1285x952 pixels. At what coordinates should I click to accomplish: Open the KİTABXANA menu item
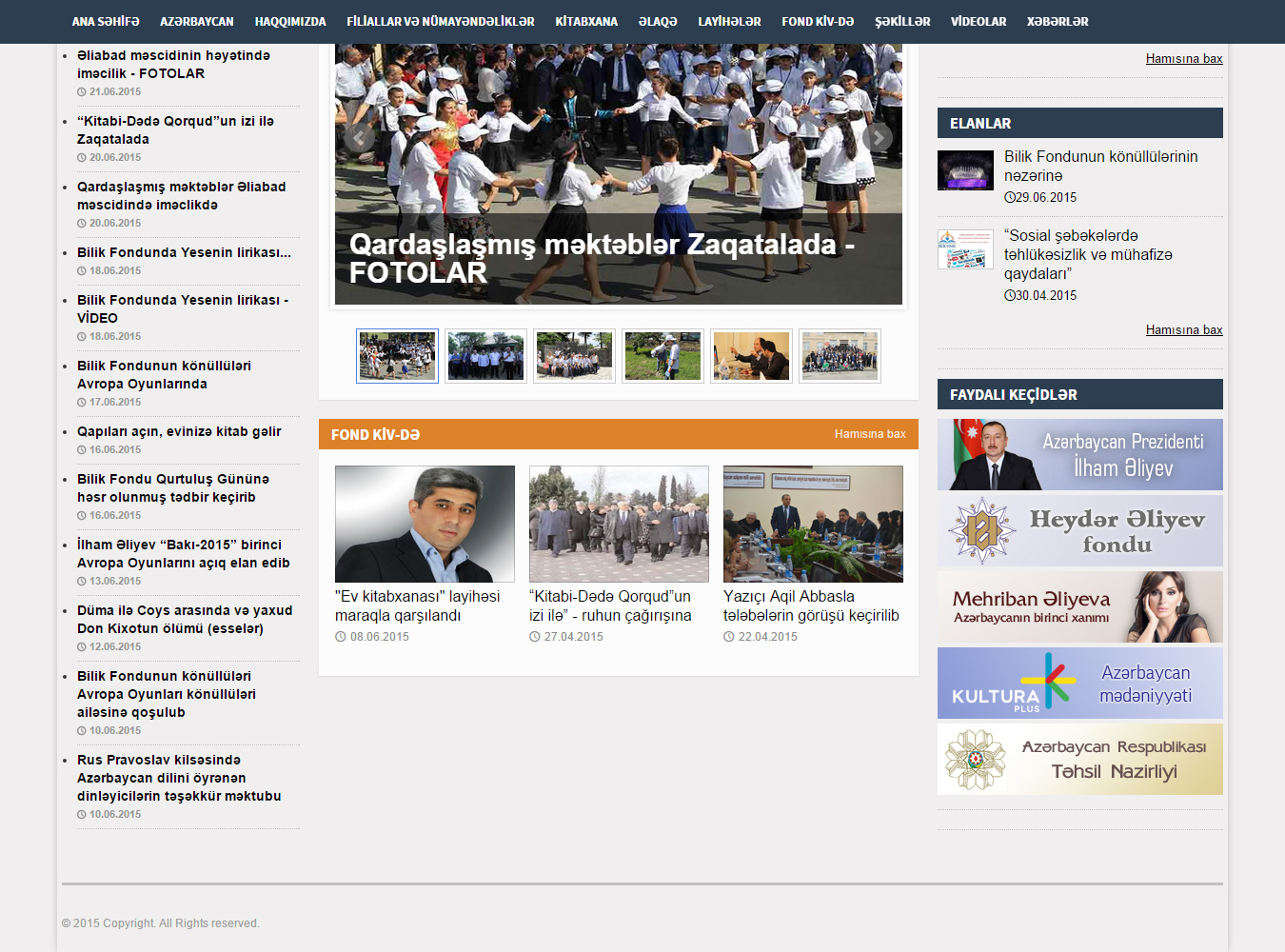[586, 22]
